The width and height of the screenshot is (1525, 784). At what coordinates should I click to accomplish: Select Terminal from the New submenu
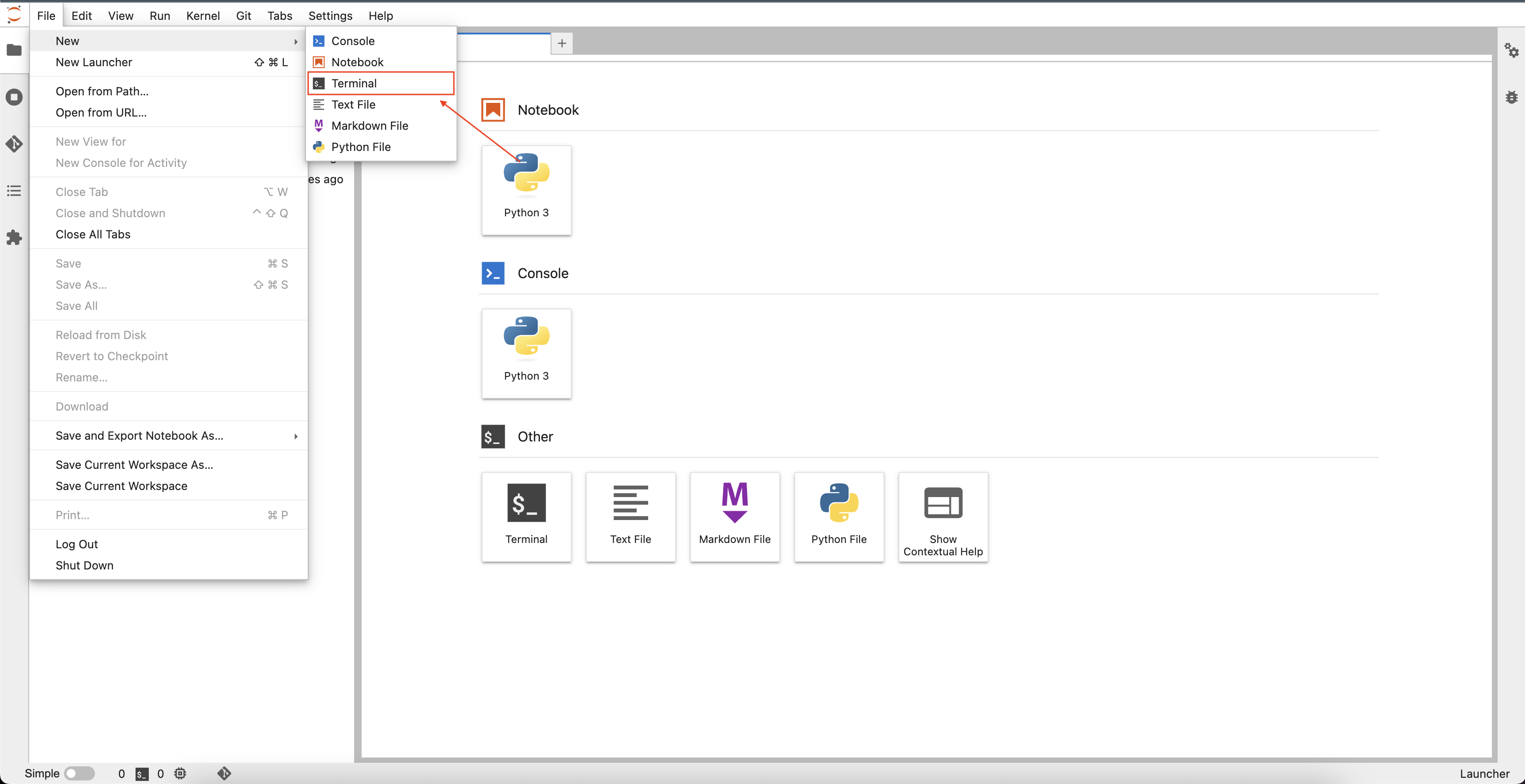(x=354, y=83)
